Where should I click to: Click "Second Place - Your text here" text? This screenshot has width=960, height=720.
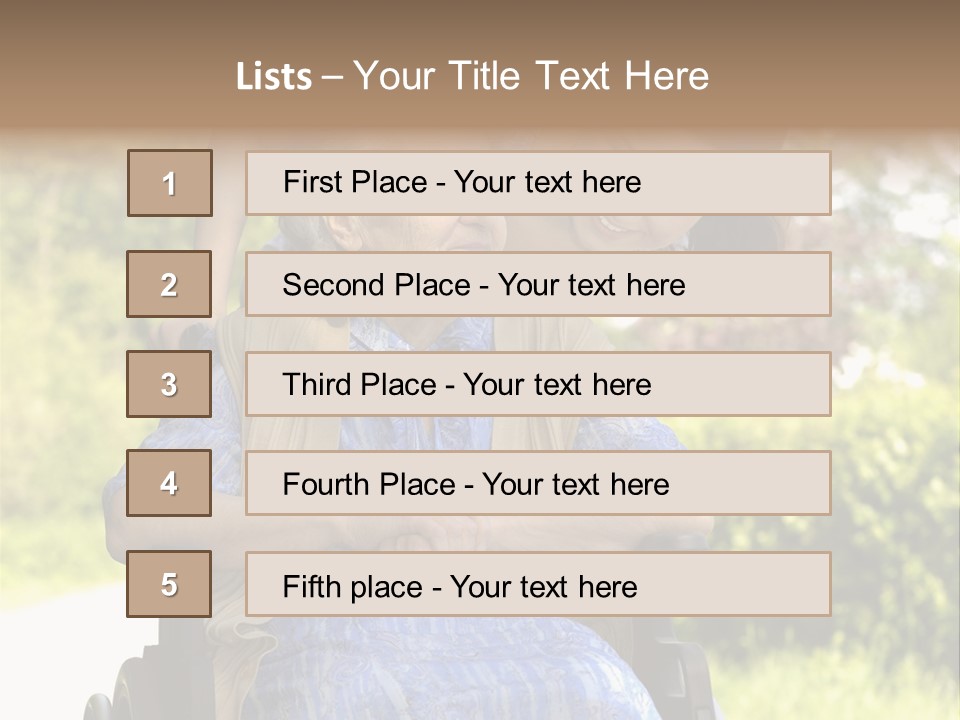[484, 285]
